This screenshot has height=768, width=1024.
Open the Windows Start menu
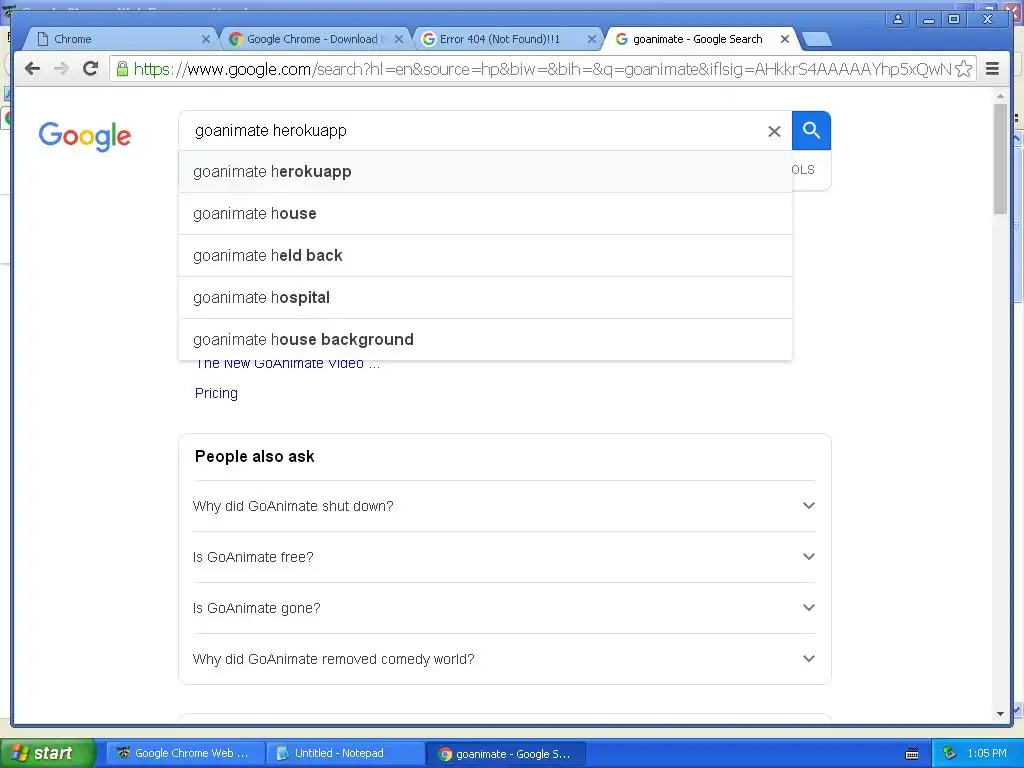pyautogui.click(x=46, y=753)
